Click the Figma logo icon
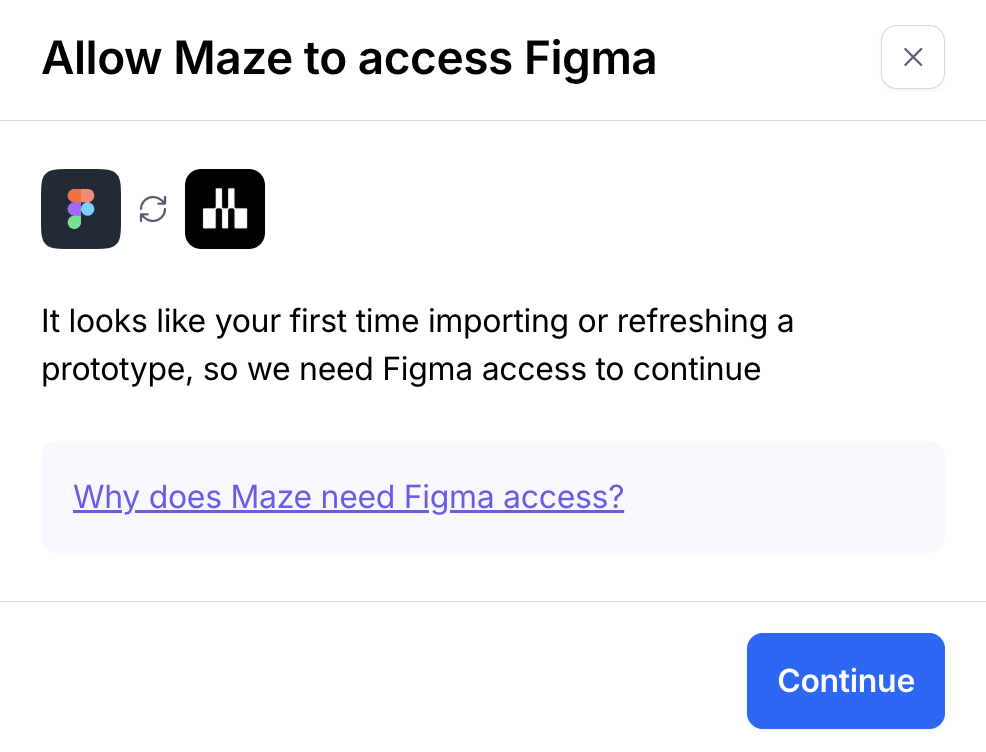 pos(81,209)
